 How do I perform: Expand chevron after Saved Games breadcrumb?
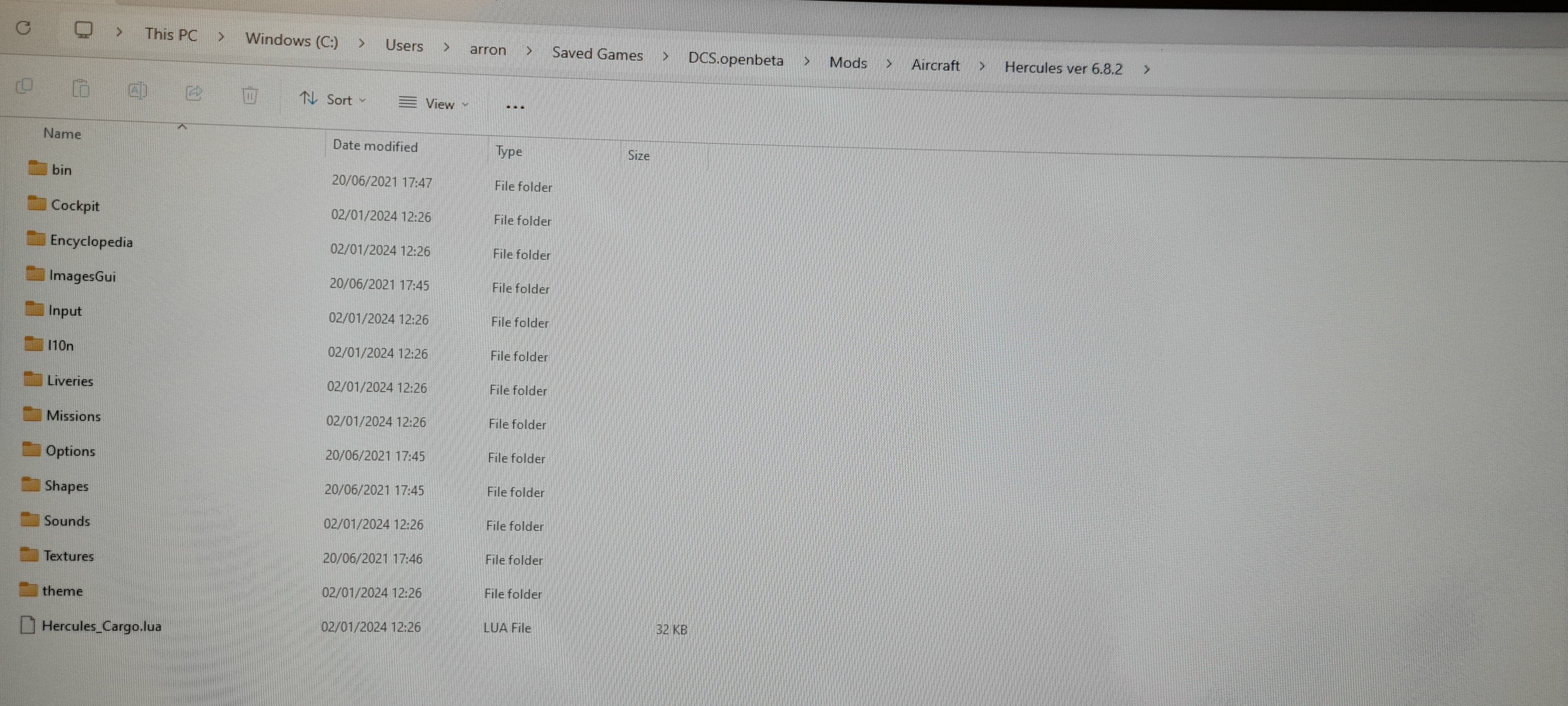coord(665,57)
